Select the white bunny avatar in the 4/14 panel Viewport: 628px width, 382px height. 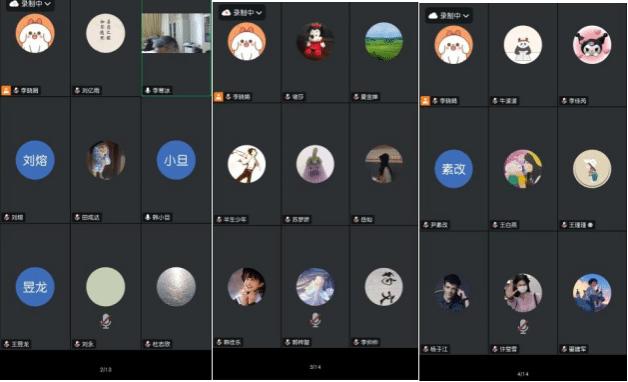click(453, 45)
